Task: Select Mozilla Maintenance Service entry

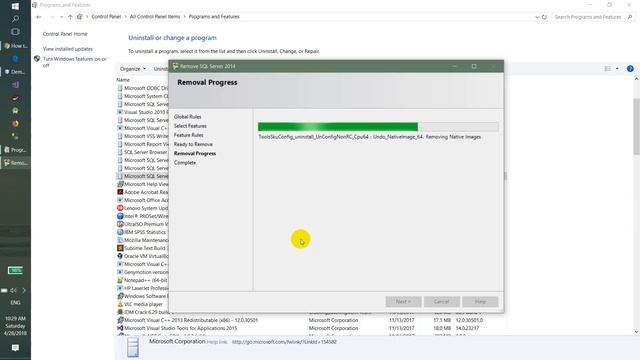Action: [x=142, y=240]
